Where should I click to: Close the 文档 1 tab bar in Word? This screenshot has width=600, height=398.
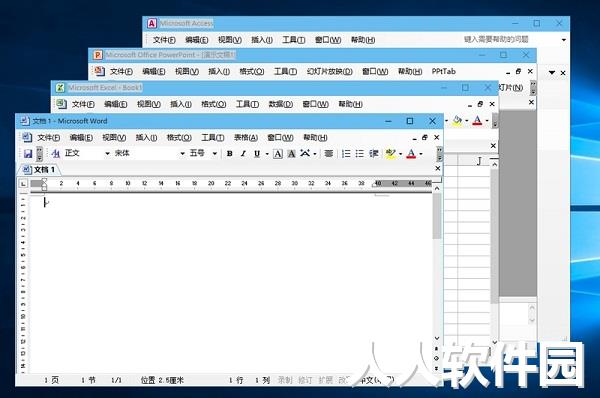tap(438, 168)
